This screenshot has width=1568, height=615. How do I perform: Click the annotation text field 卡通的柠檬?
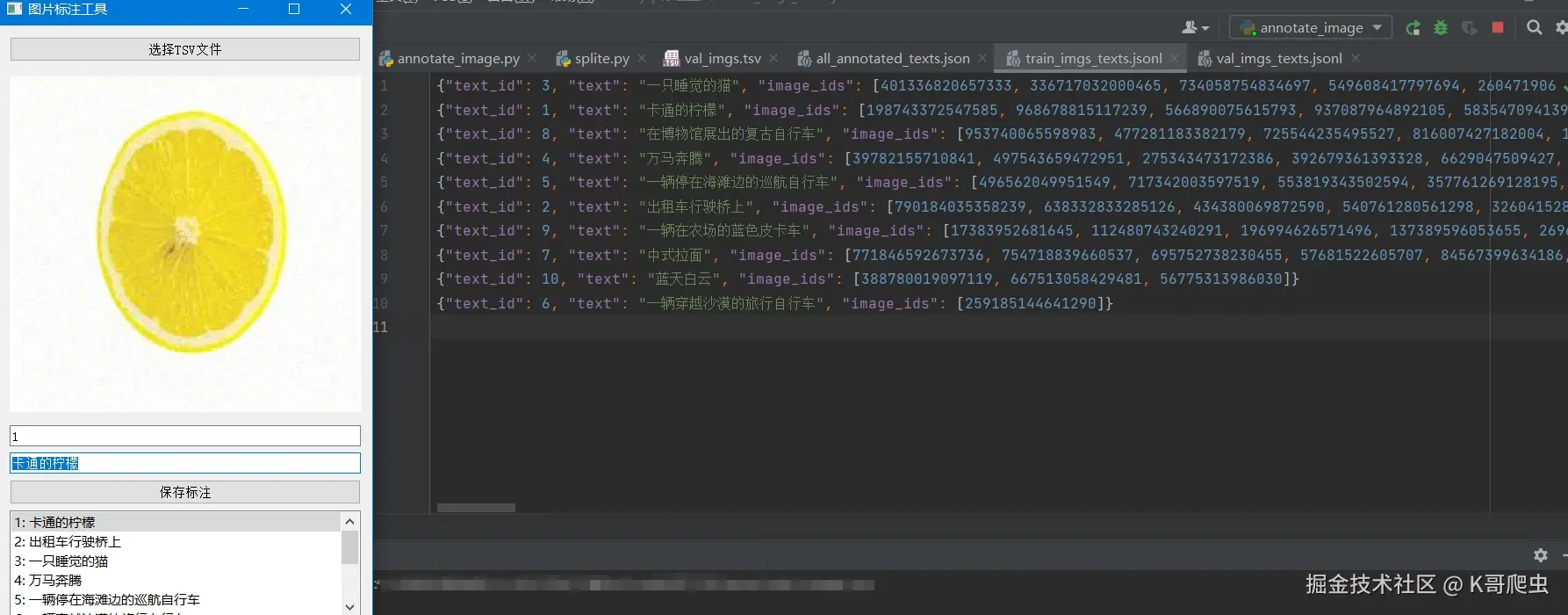coord(185,463)
